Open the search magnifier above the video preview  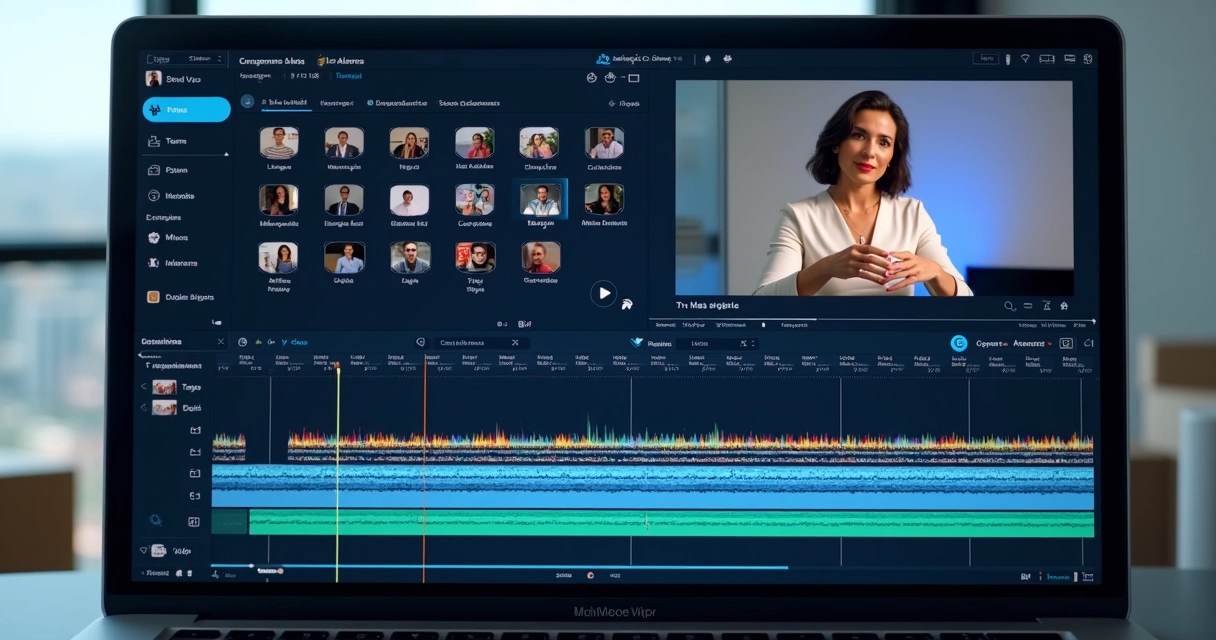[1010, 306]
